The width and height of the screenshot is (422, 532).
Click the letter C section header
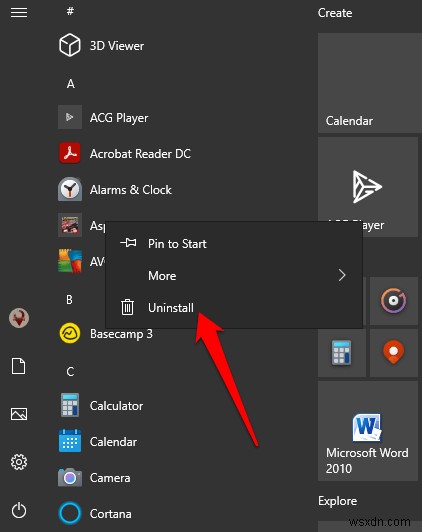click(x=70, y=372)
